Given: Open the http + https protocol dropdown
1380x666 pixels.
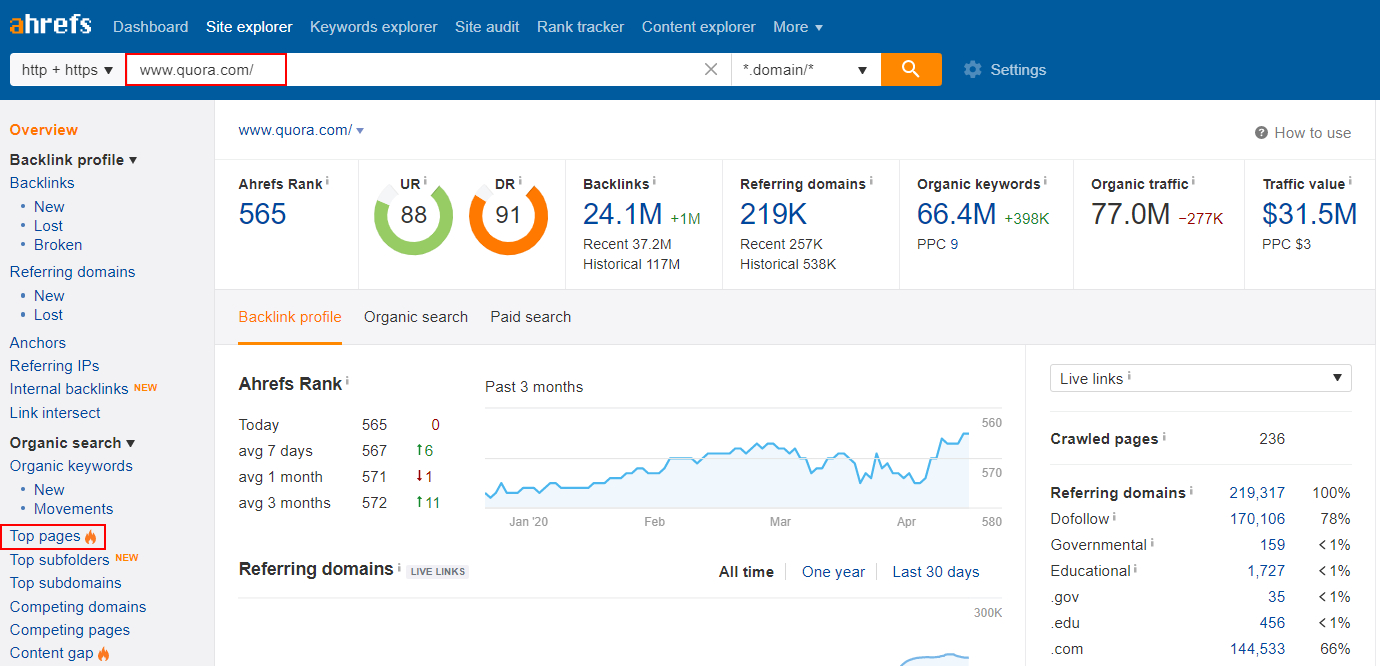Looking at the screenshot, I should 67,70.
